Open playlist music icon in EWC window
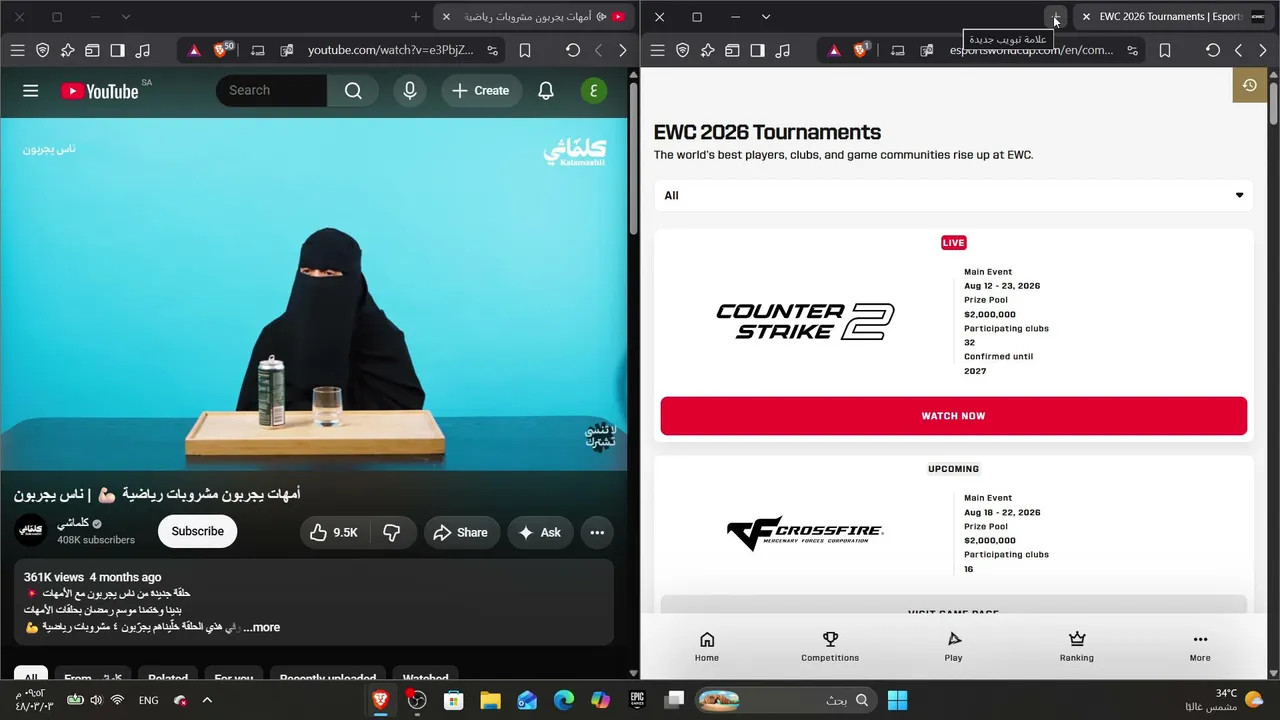This screenshot has height=720, width=1280. point(782,50)
